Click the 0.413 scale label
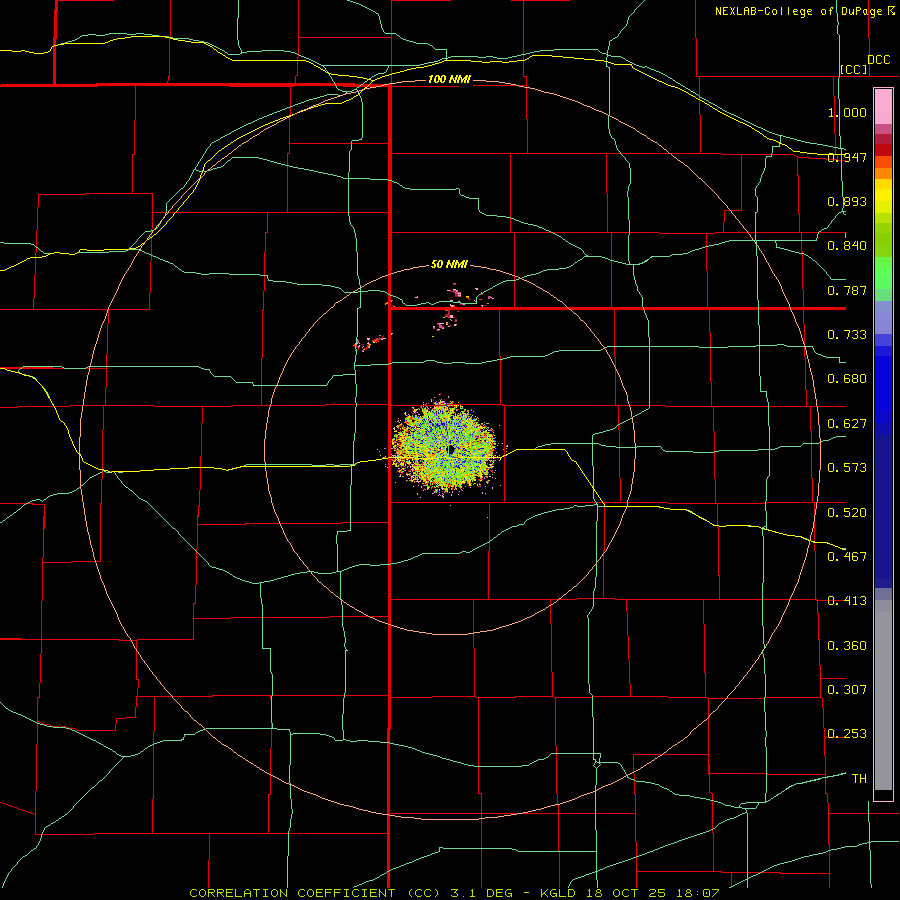The width and height of the screenshot is (900, 900). [847, 601]
